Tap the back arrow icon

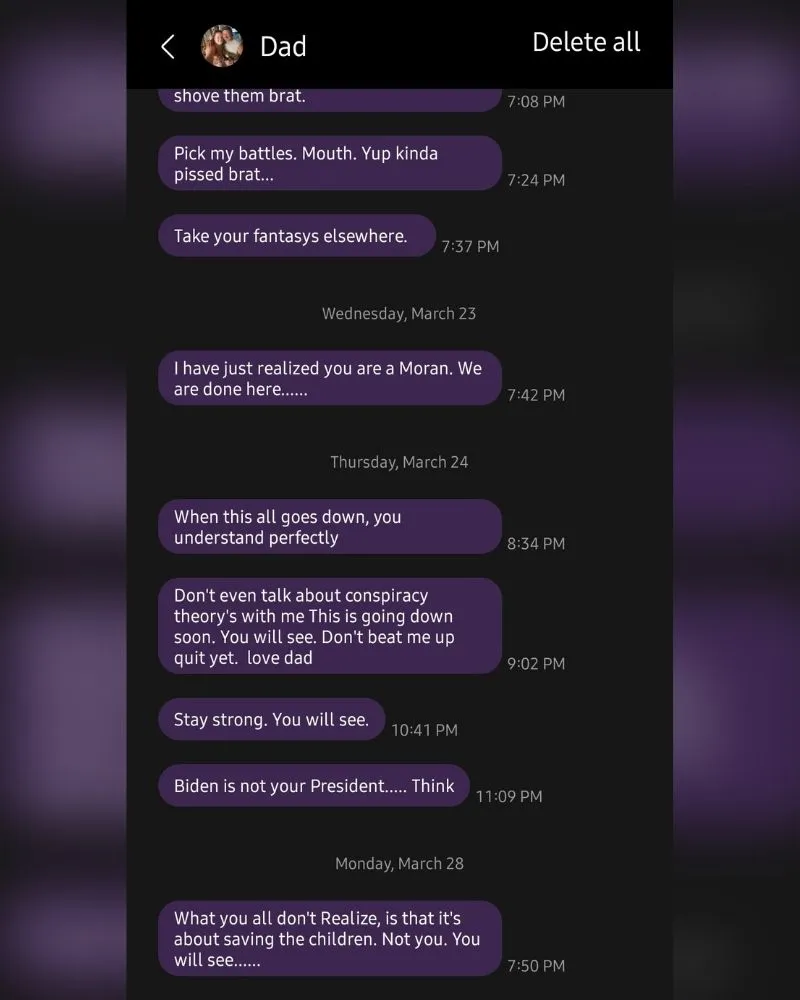pos(168,47)
